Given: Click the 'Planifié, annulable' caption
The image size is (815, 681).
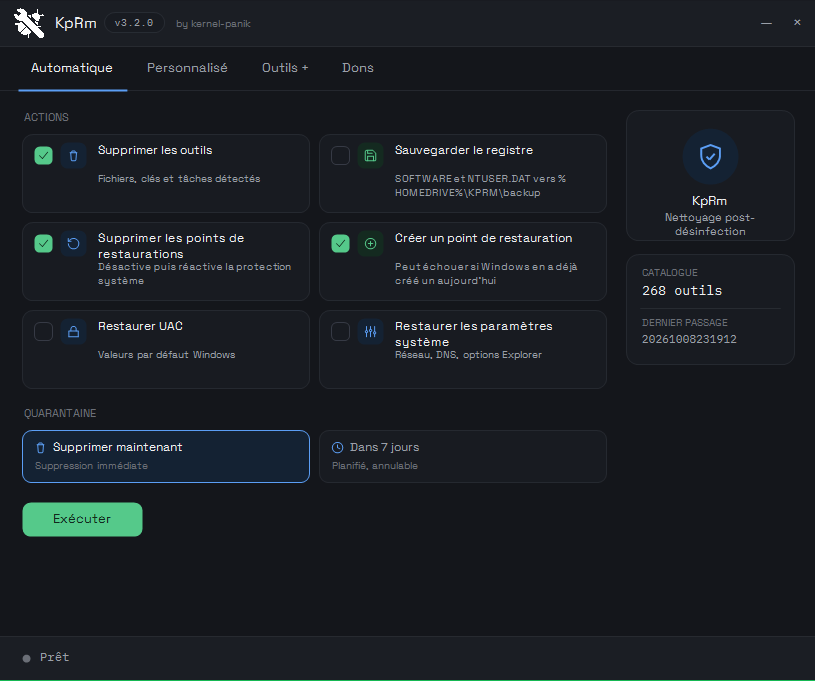Looking at the screenshot, I should 375,466.
